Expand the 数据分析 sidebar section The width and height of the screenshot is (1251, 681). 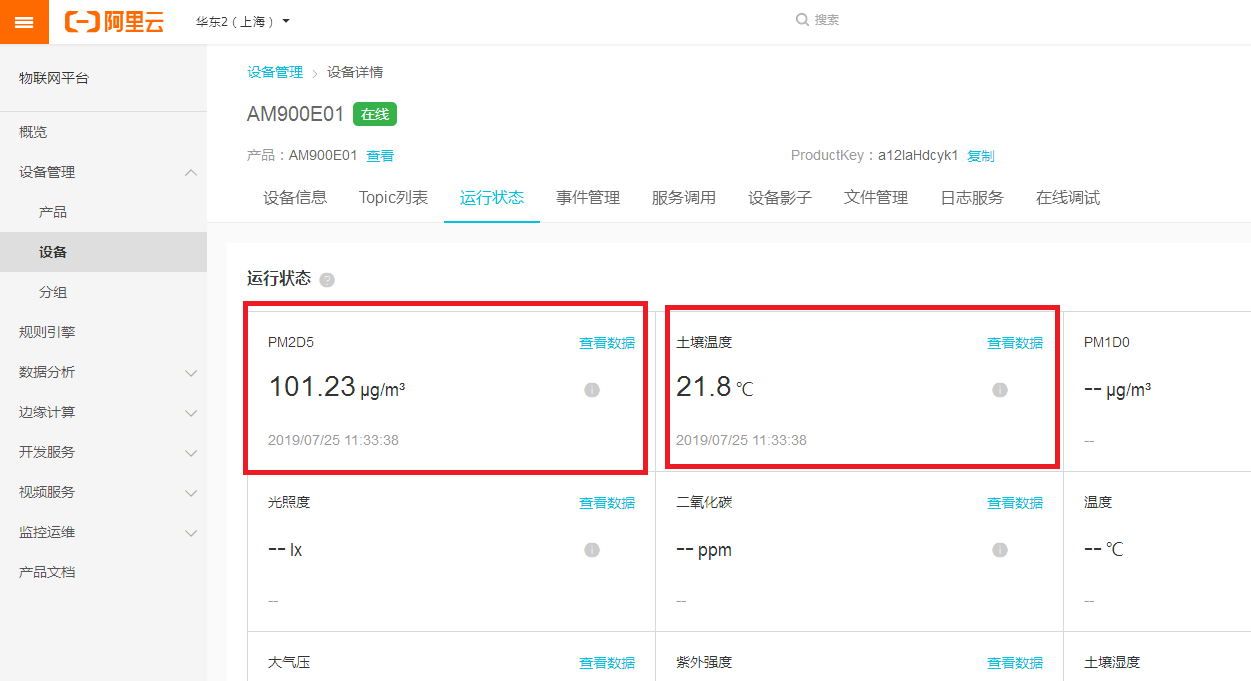pyautogui.click(x=191, y=373)
